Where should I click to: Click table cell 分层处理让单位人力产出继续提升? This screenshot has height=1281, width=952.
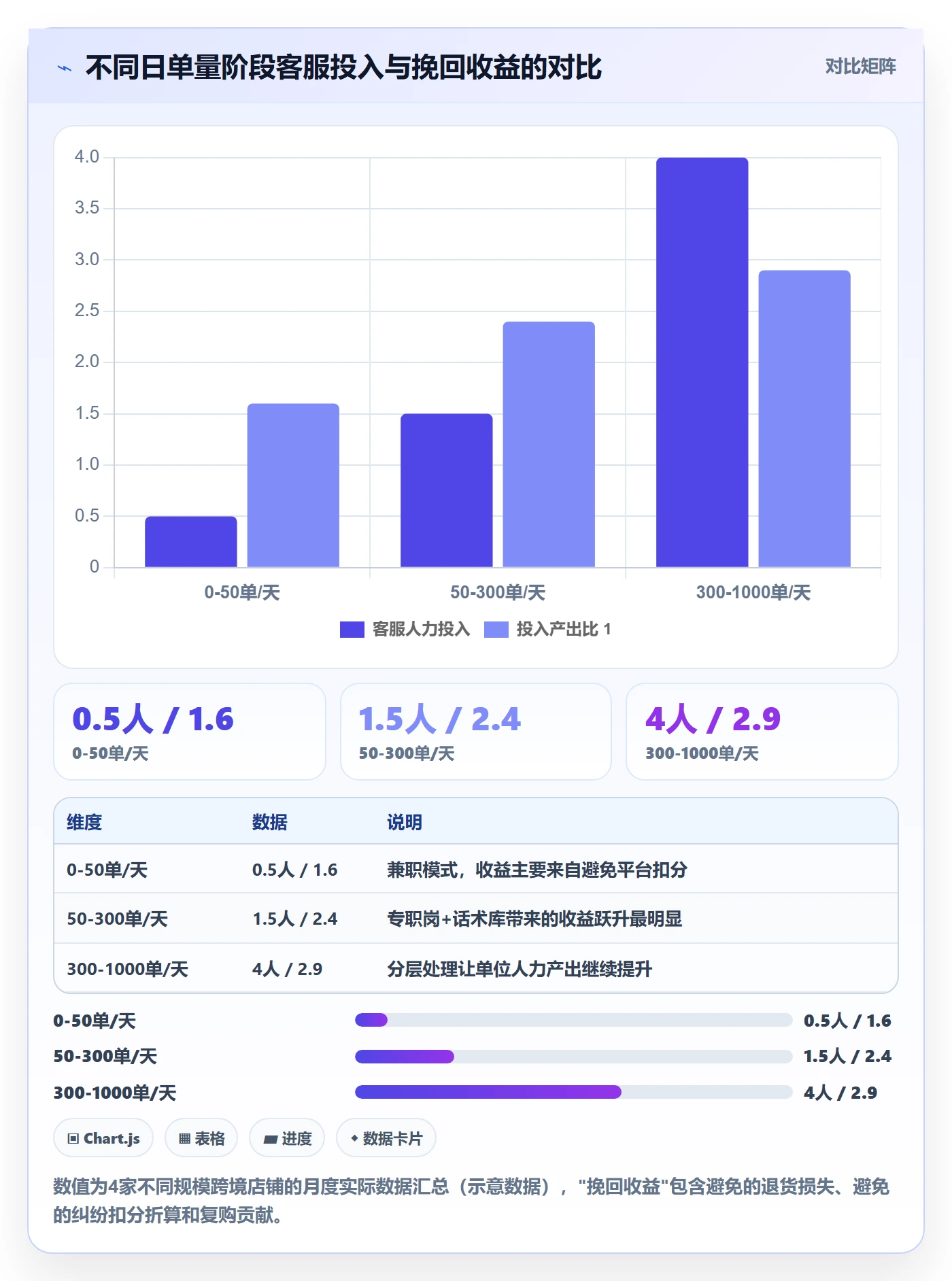point(520,969)
